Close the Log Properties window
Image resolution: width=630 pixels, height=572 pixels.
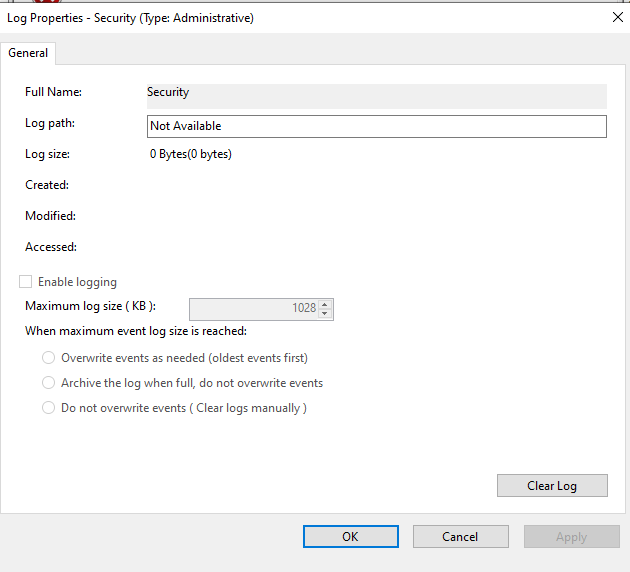tap(615, 17)
